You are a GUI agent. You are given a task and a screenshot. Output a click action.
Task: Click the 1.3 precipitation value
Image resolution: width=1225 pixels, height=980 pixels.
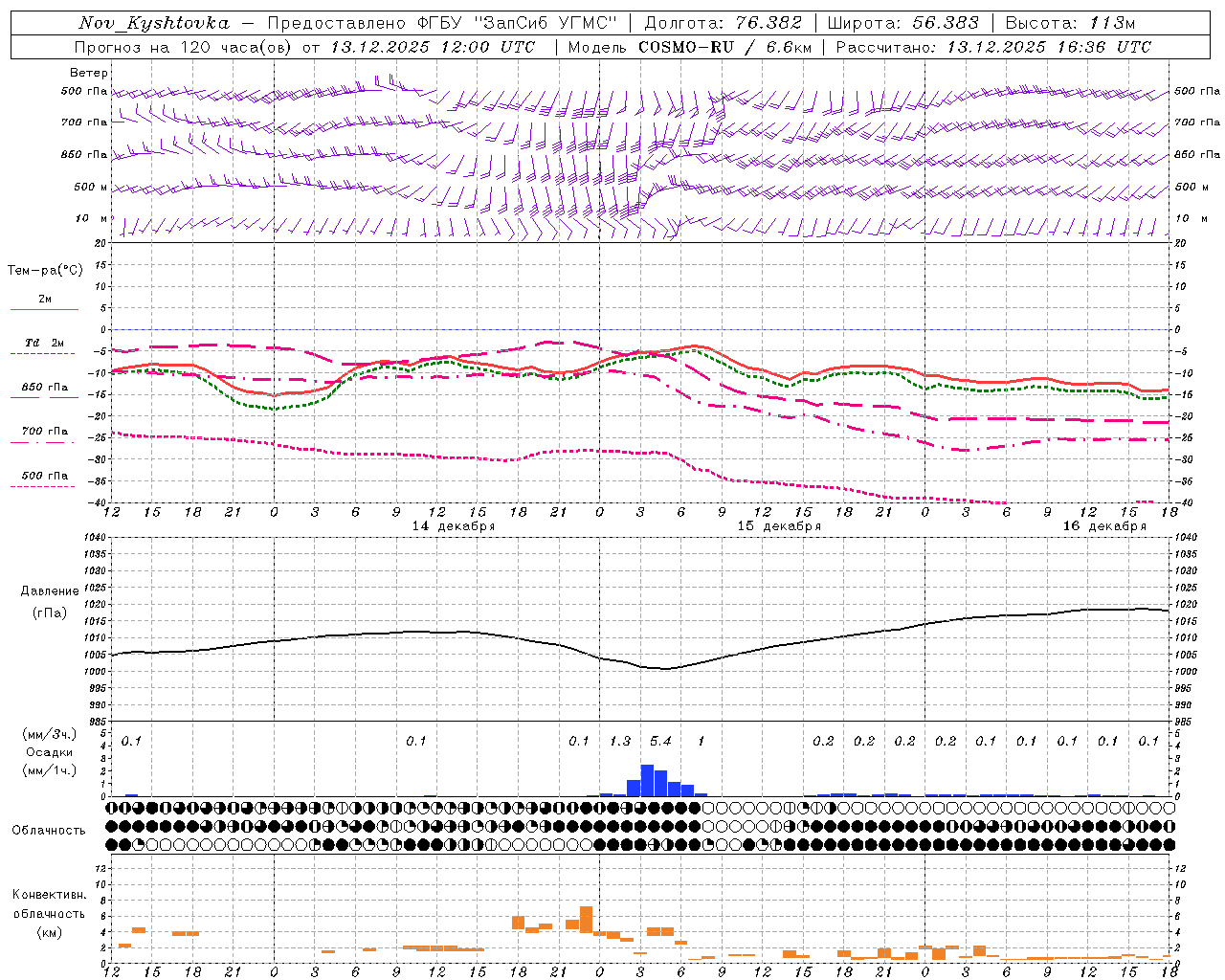click(x=620, y=741)
